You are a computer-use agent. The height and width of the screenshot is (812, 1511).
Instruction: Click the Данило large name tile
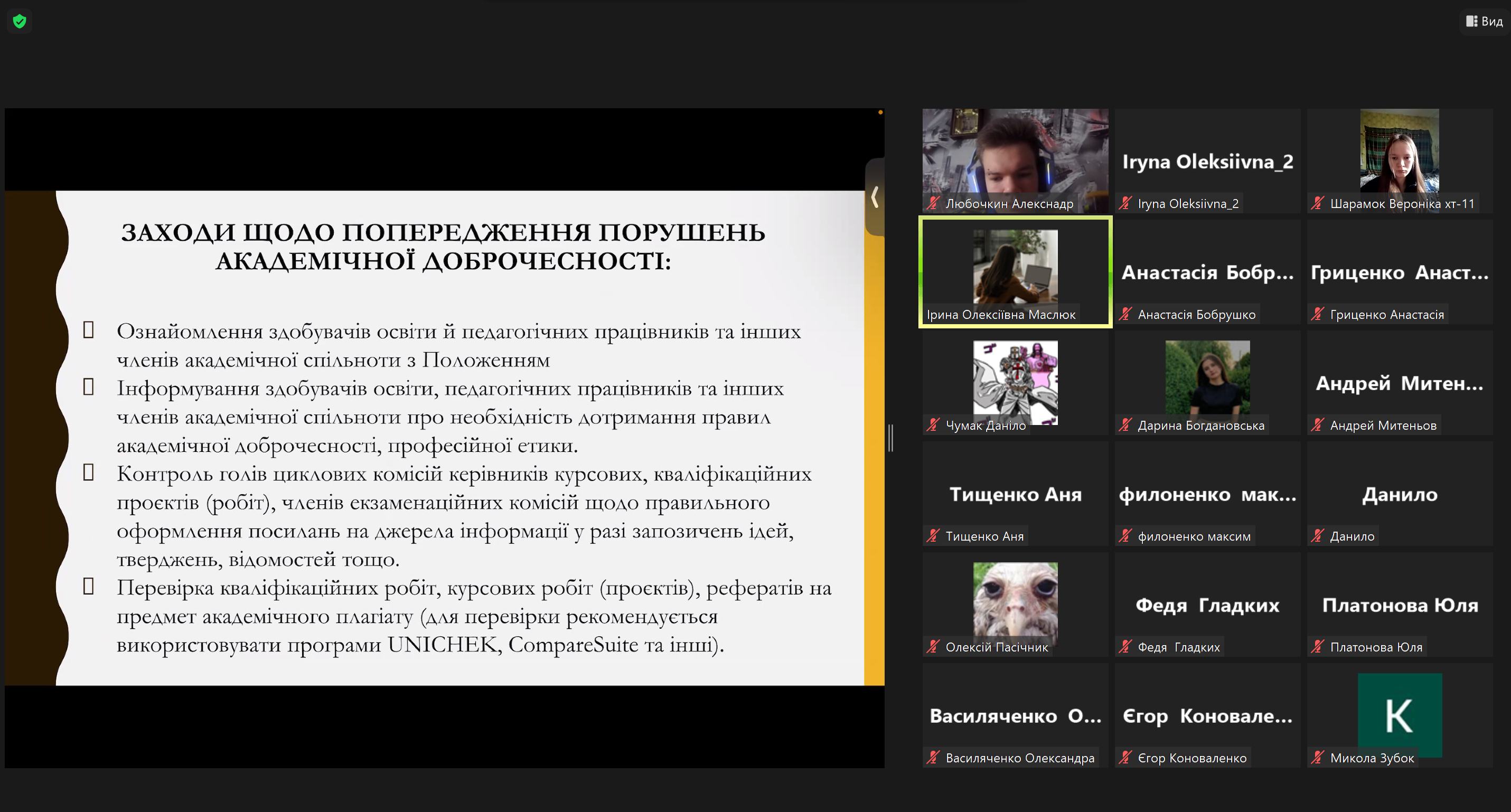1400,494
